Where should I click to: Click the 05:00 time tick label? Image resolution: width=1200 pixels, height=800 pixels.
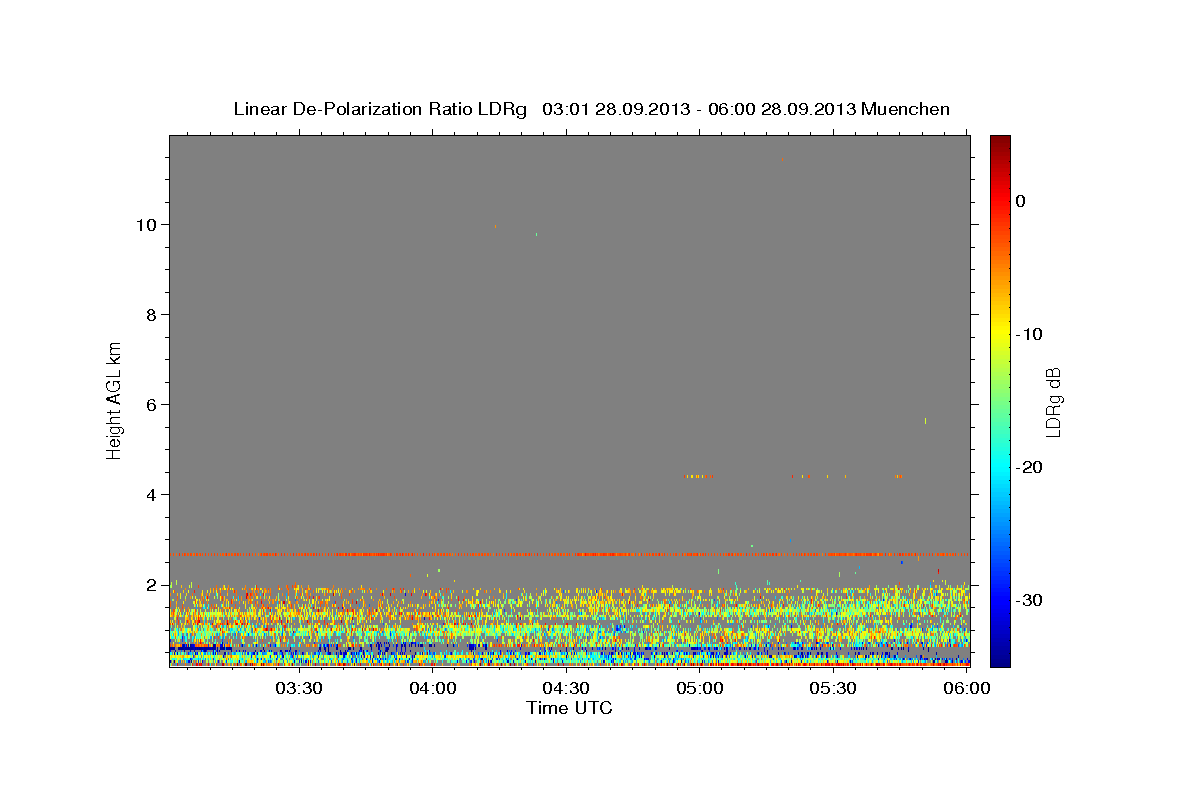coord(700,688)
